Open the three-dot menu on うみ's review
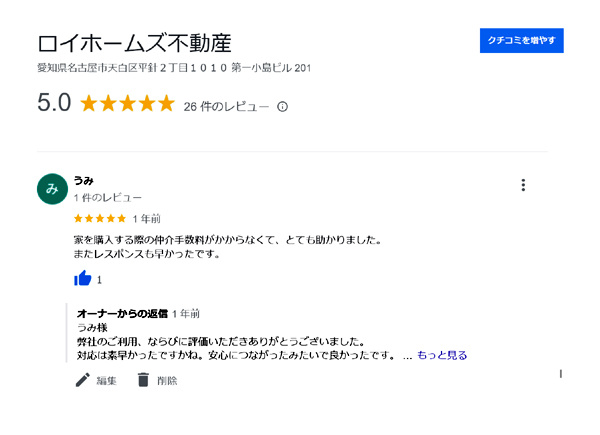 523,185
